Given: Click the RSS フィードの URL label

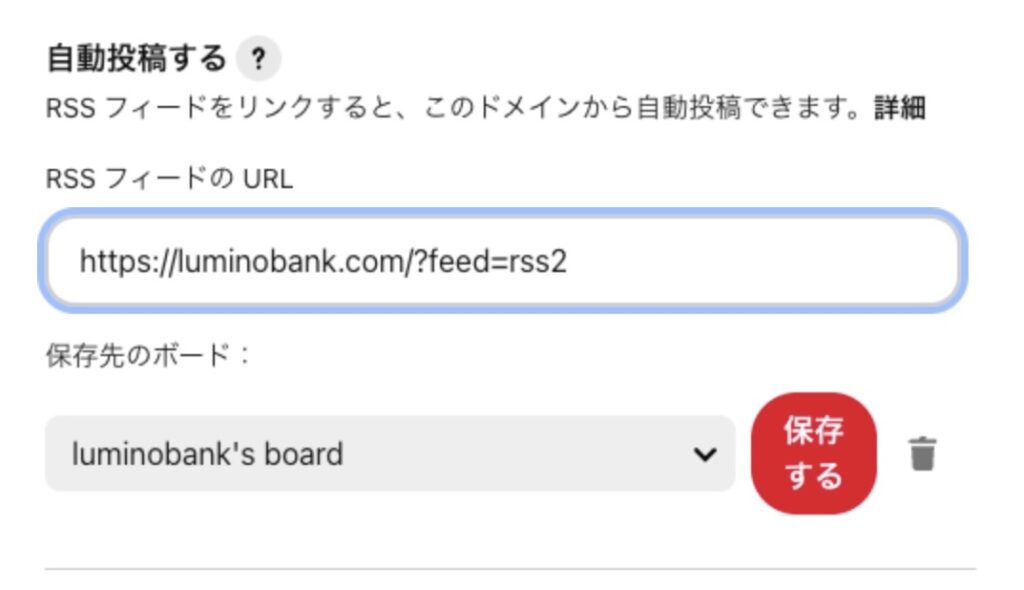Looking at the screenshot, I should [x=169, y=178].
